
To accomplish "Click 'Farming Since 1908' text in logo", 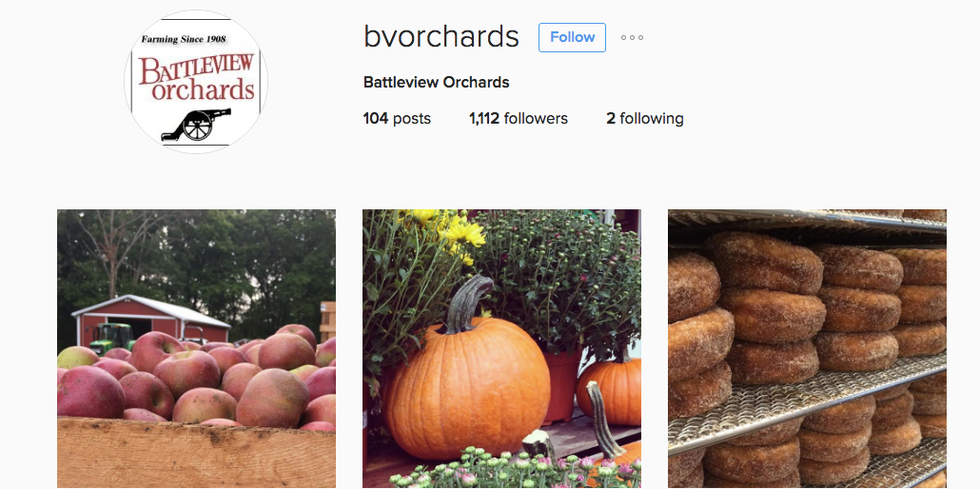I will pyautogui.click(x=183, y=39).
